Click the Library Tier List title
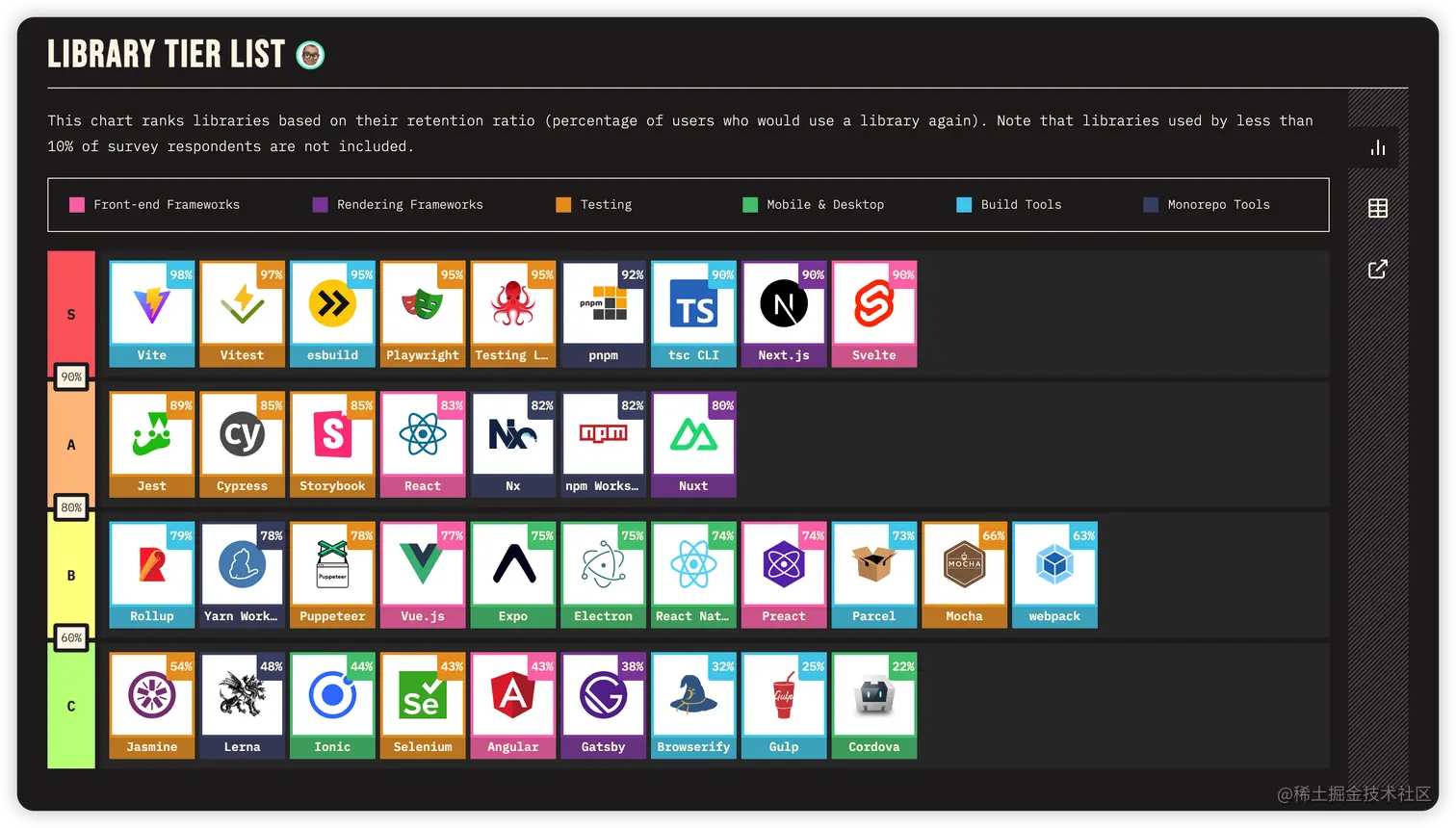The width and height of the screenshot is (1456, 828). coord(166,54)
